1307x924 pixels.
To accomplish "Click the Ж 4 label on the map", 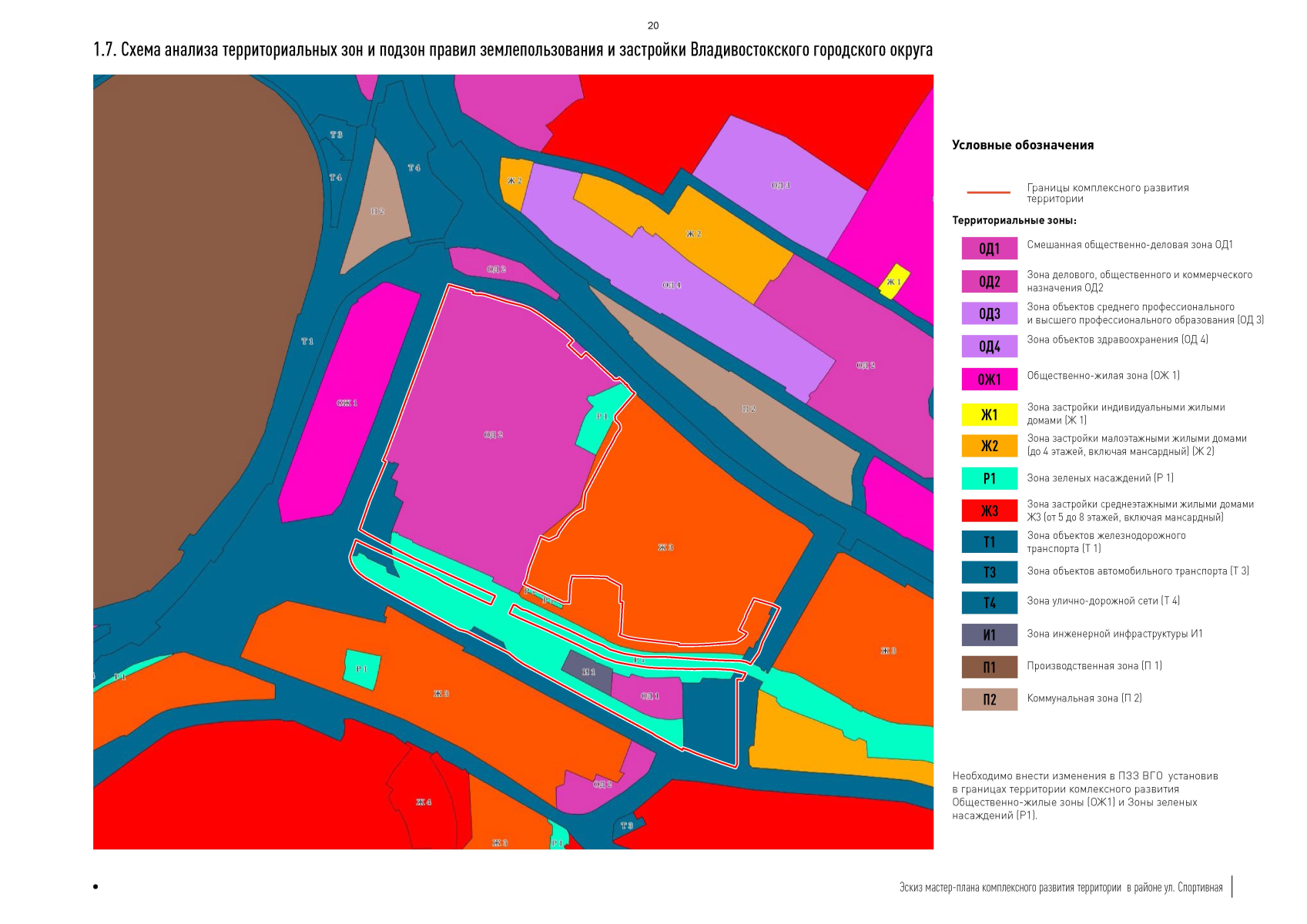I will [424, 802].
